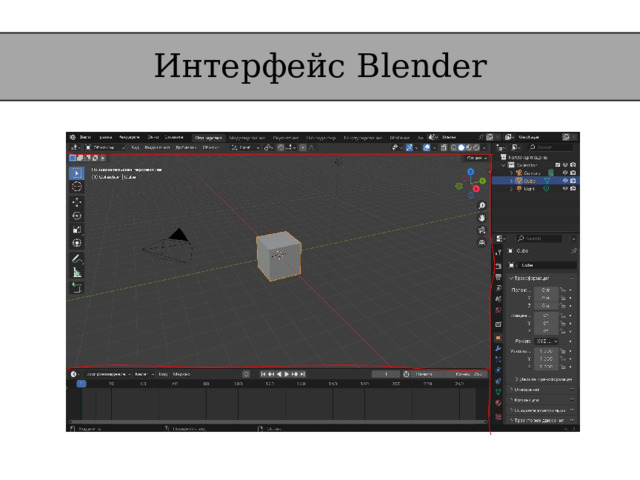
Task: Click the red X axis gizmo ball
Action: coord(476,189)
